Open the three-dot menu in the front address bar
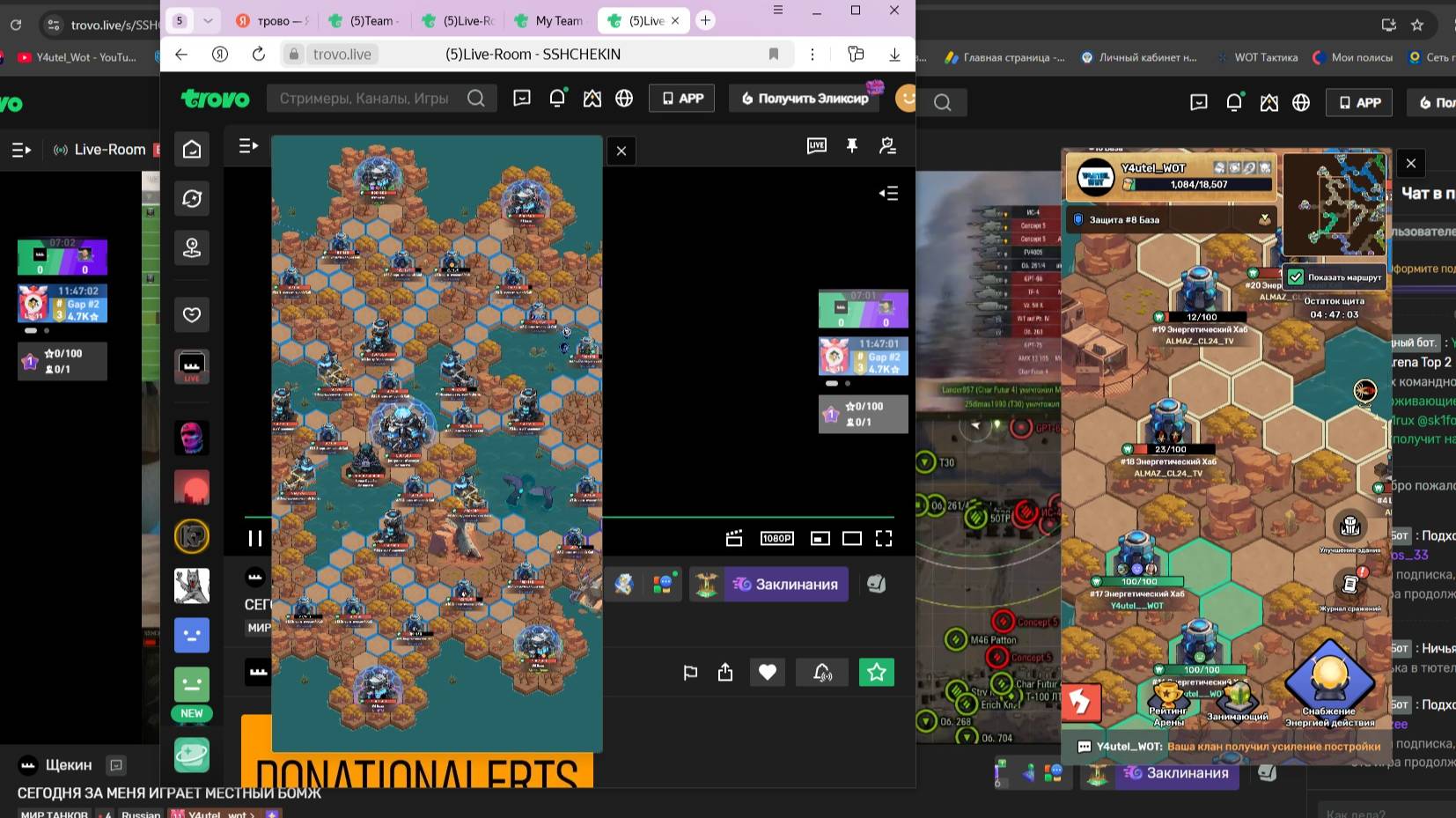 pyautogui.click(x=813, y=54)
